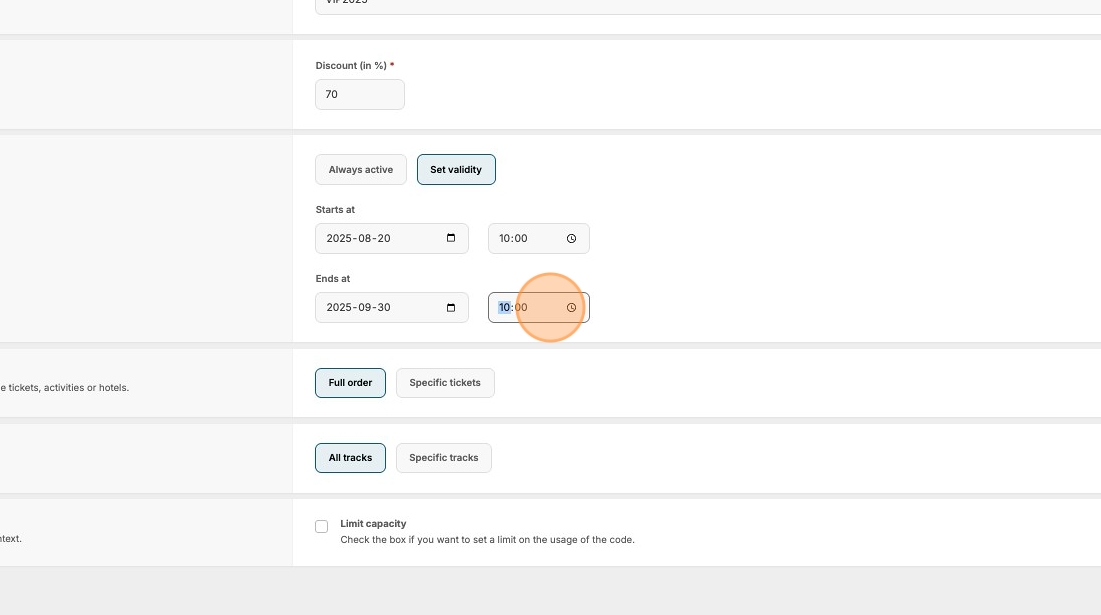The image size is (1101, 615).
Task: Click the Discount percentage input field
Action: coord(360,95)
